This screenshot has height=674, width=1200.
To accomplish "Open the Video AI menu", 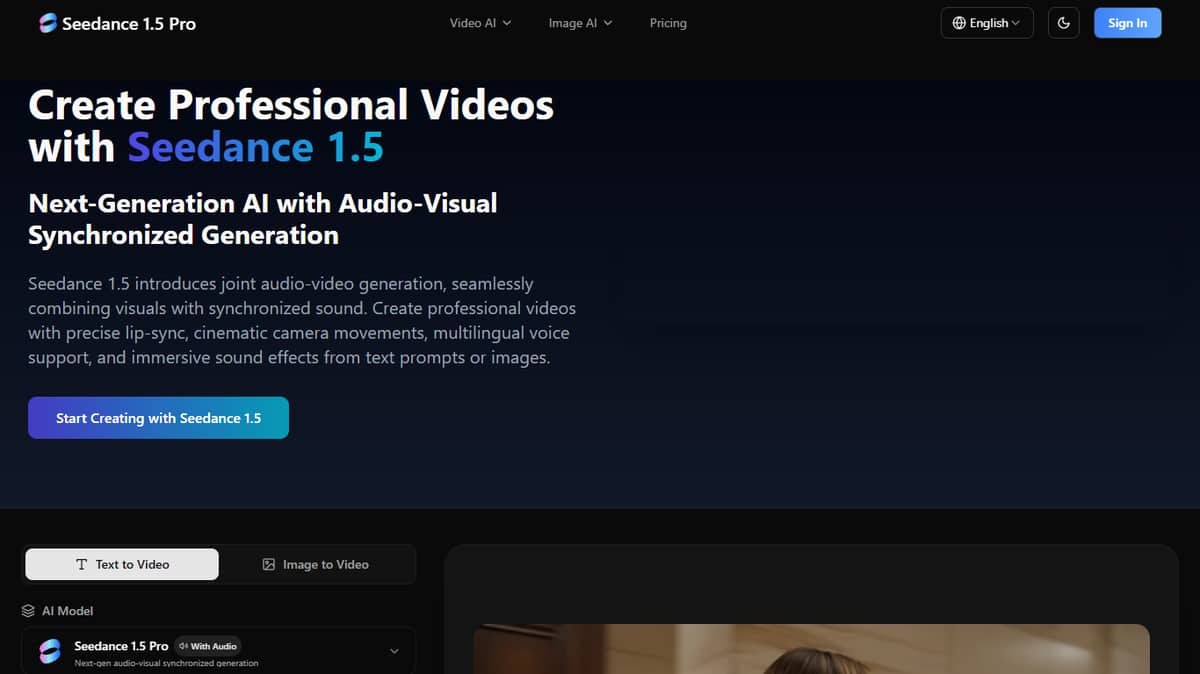I will [x=480, y=23].
